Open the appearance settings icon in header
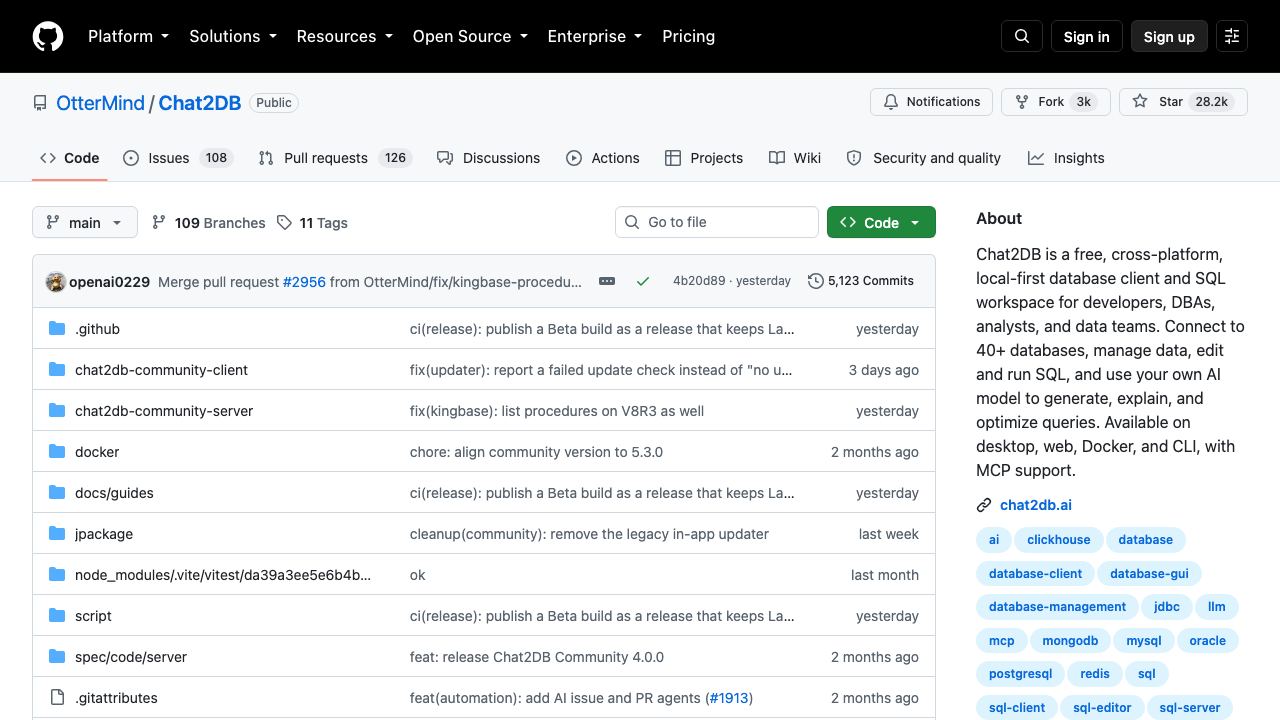The height and width of the screenshot is (720, 1280). (x=1232, y=36)
